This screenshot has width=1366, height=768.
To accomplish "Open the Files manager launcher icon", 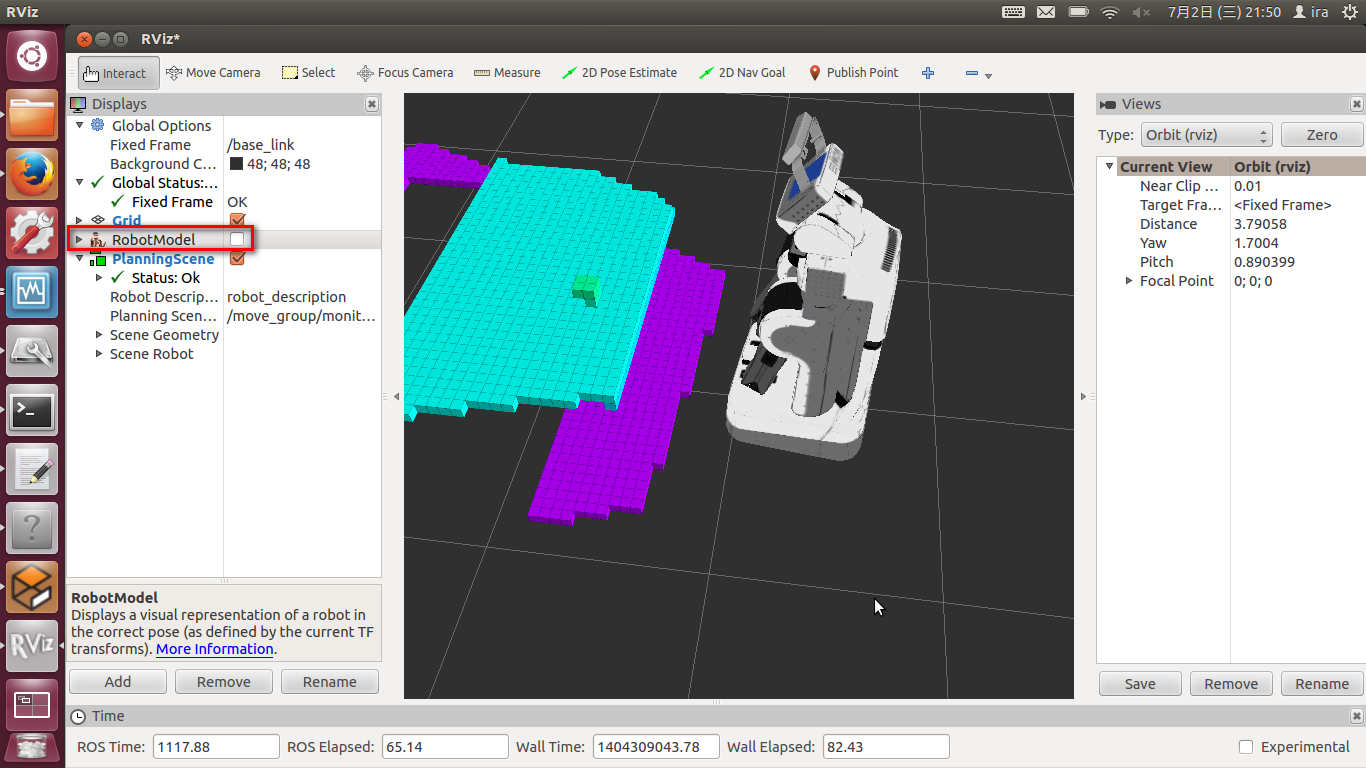I will pyautogui.click(x=32, y=116).
